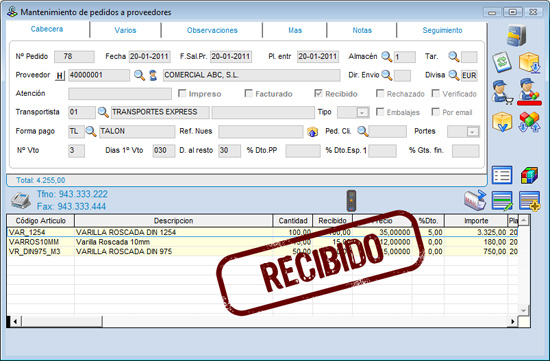The width and height of the screenshot is (550, 361).
Task: Click the Descripcion column header
Action: (x=173, y=221)
